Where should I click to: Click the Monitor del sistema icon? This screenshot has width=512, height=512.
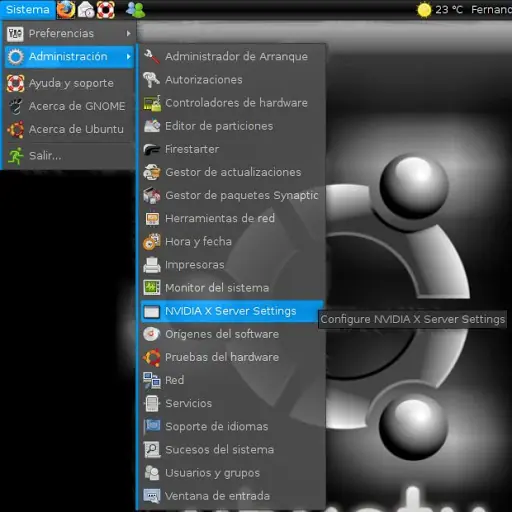152,288
